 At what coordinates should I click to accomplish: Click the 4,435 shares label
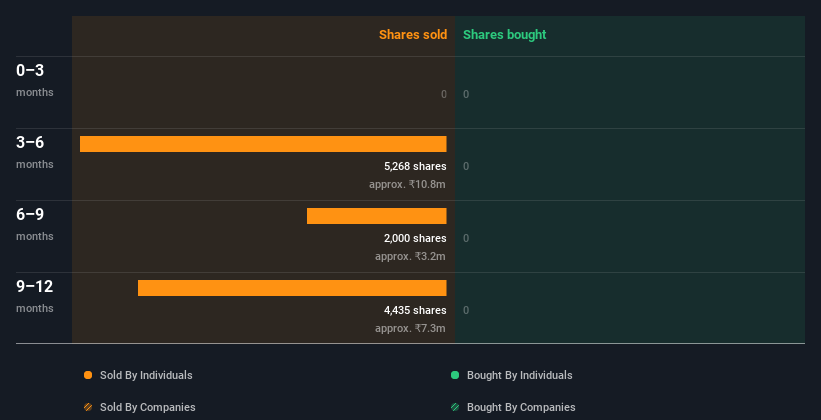415,310
